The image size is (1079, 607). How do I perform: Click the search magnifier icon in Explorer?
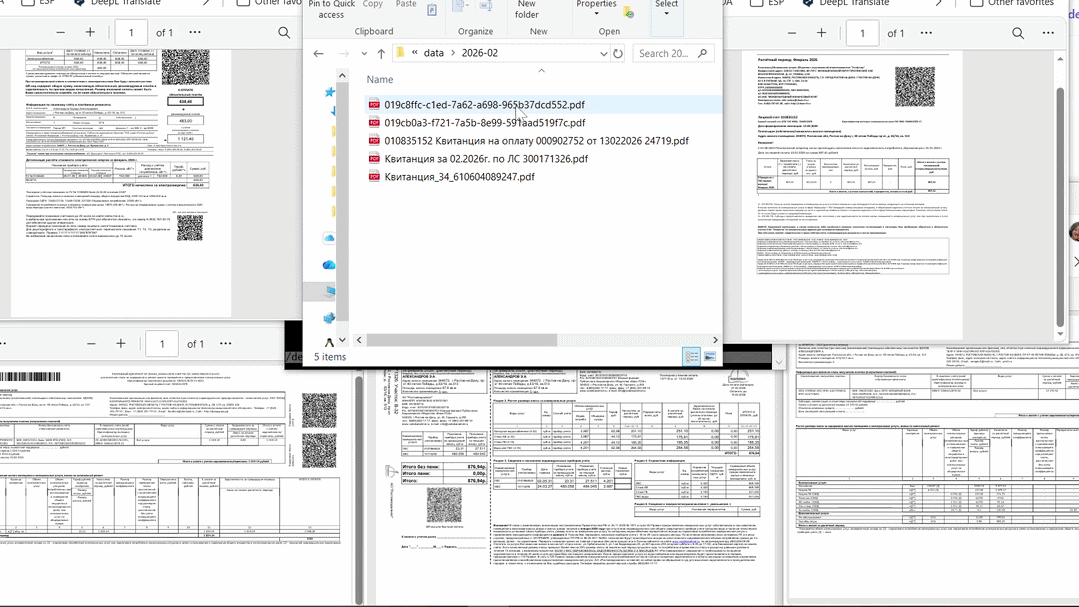pyautogui.click(x=702, y=53)
